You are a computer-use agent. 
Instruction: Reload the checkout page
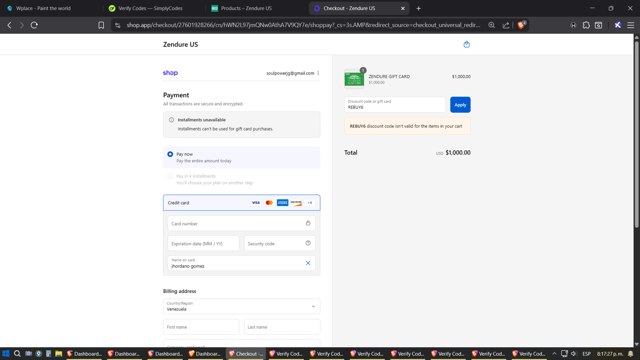34,25
